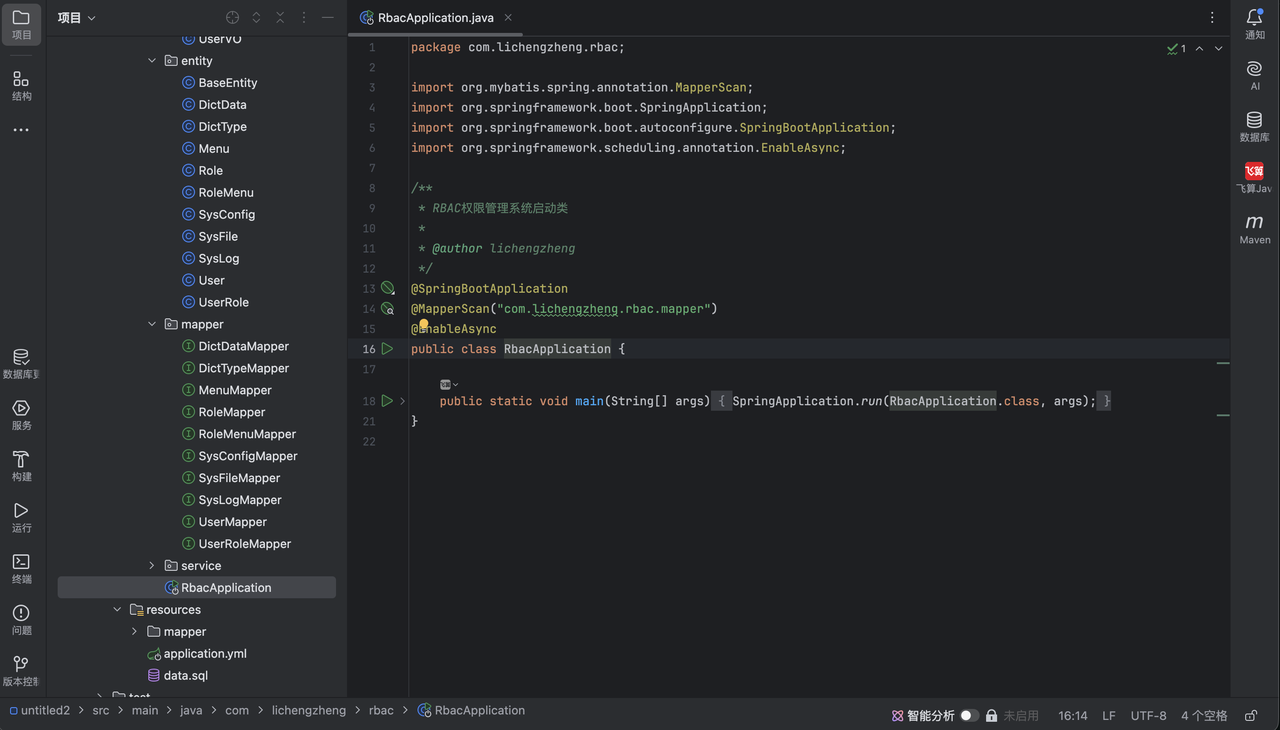Select MenuMapper in the project tree
This screenshot has height=730, width=1280.
pos(227,391)
